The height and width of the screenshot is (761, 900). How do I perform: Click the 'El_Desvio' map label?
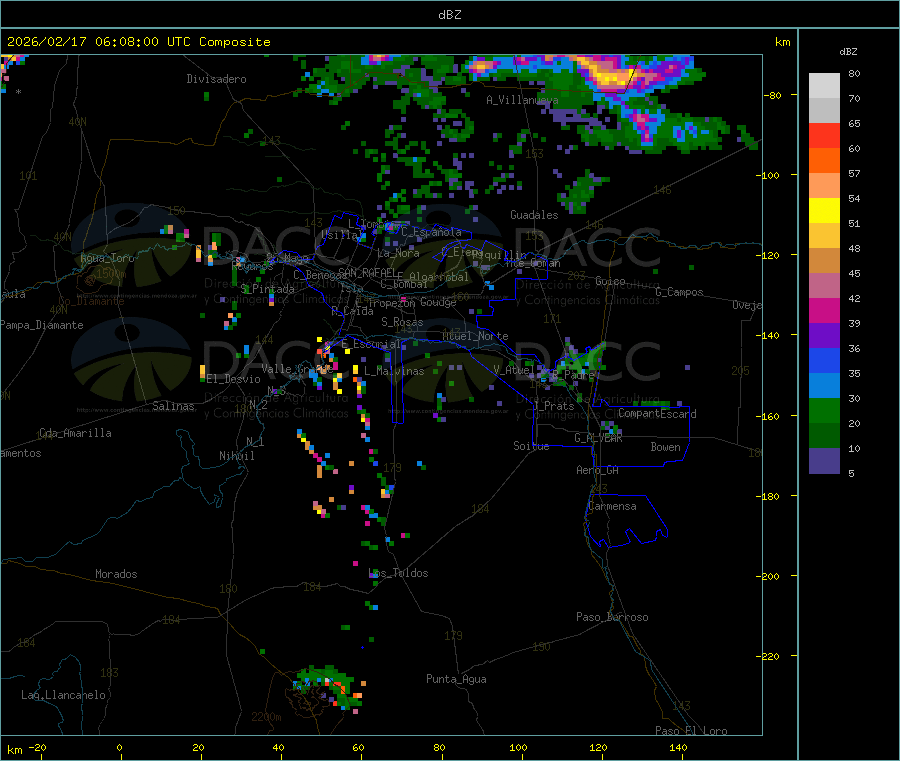click(x=233, y=379)
